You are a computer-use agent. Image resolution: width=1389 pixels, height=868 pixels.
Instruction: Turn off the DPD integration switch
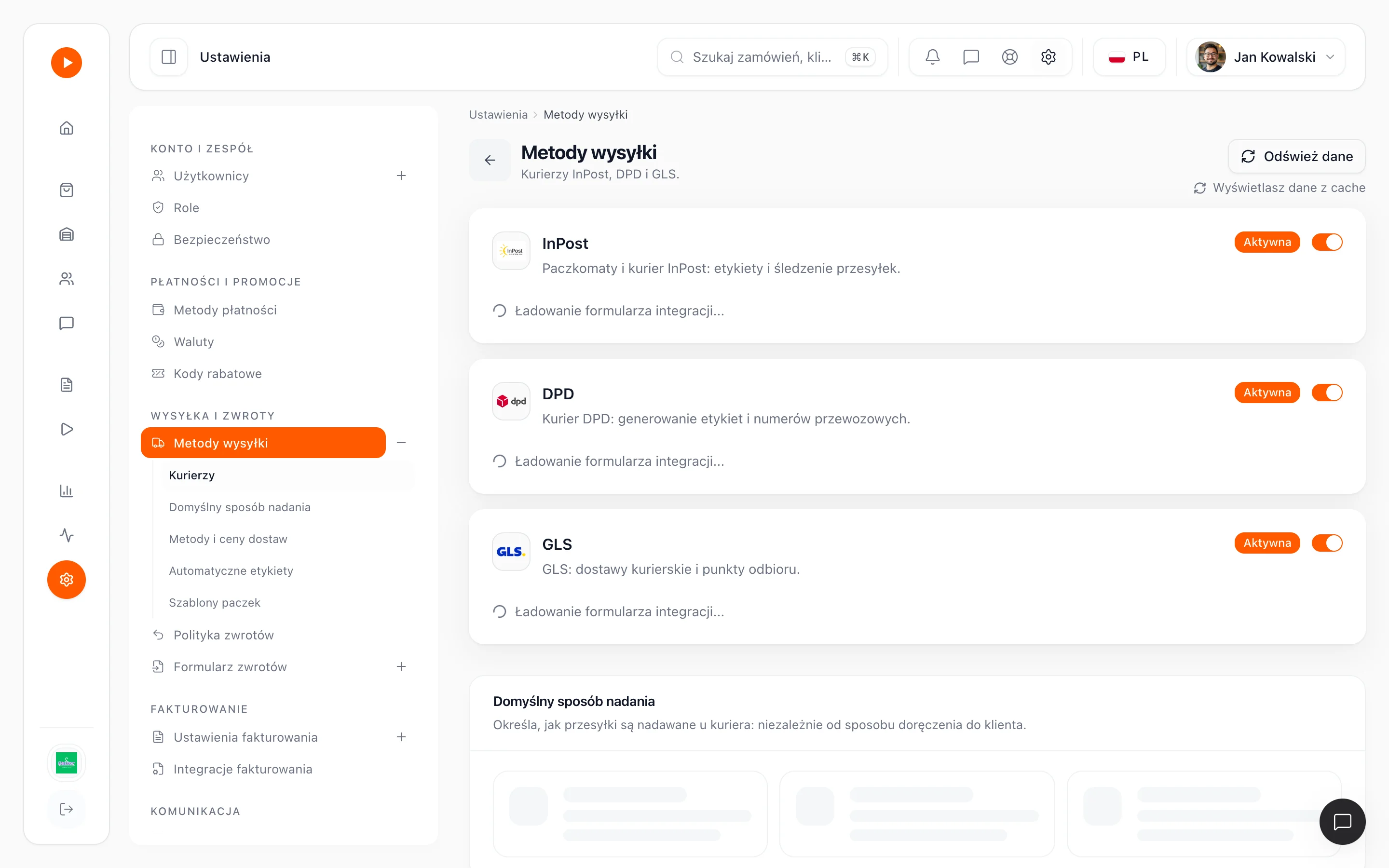coord(1327,393)
